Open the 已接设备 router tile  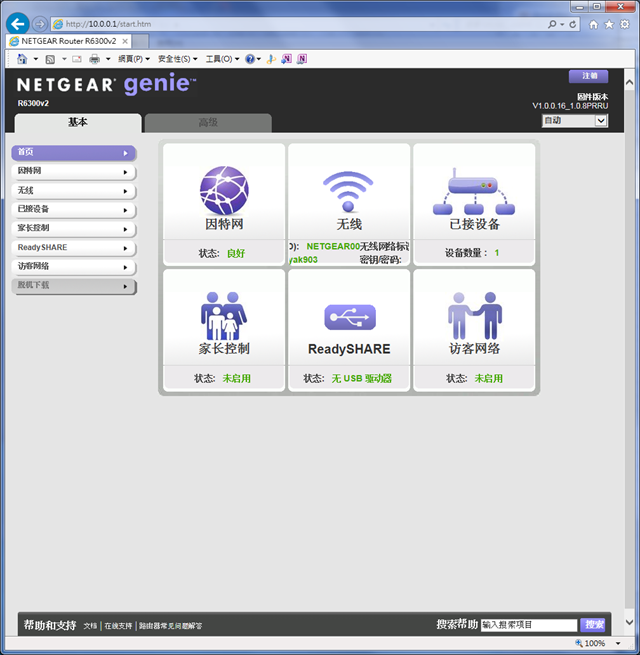pyautogui.click(x=474, y=204)
